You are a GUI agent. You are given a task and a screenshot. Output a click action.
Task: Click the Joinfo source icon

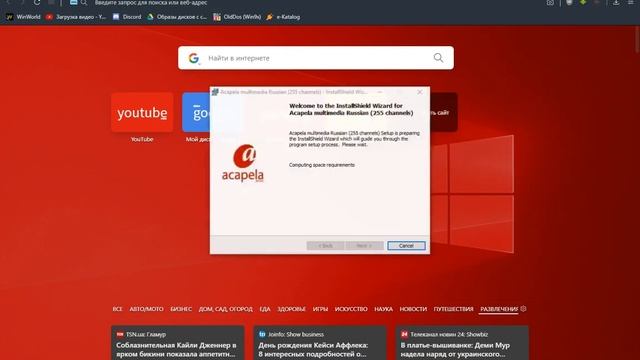click(262, 334)
